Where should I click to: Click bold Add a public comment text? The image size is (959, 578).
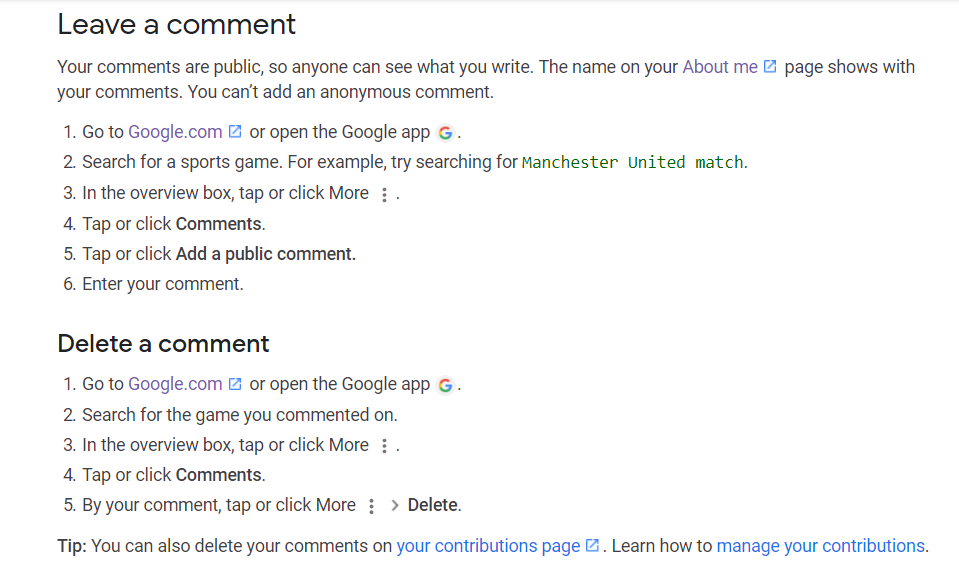[265, 254]
